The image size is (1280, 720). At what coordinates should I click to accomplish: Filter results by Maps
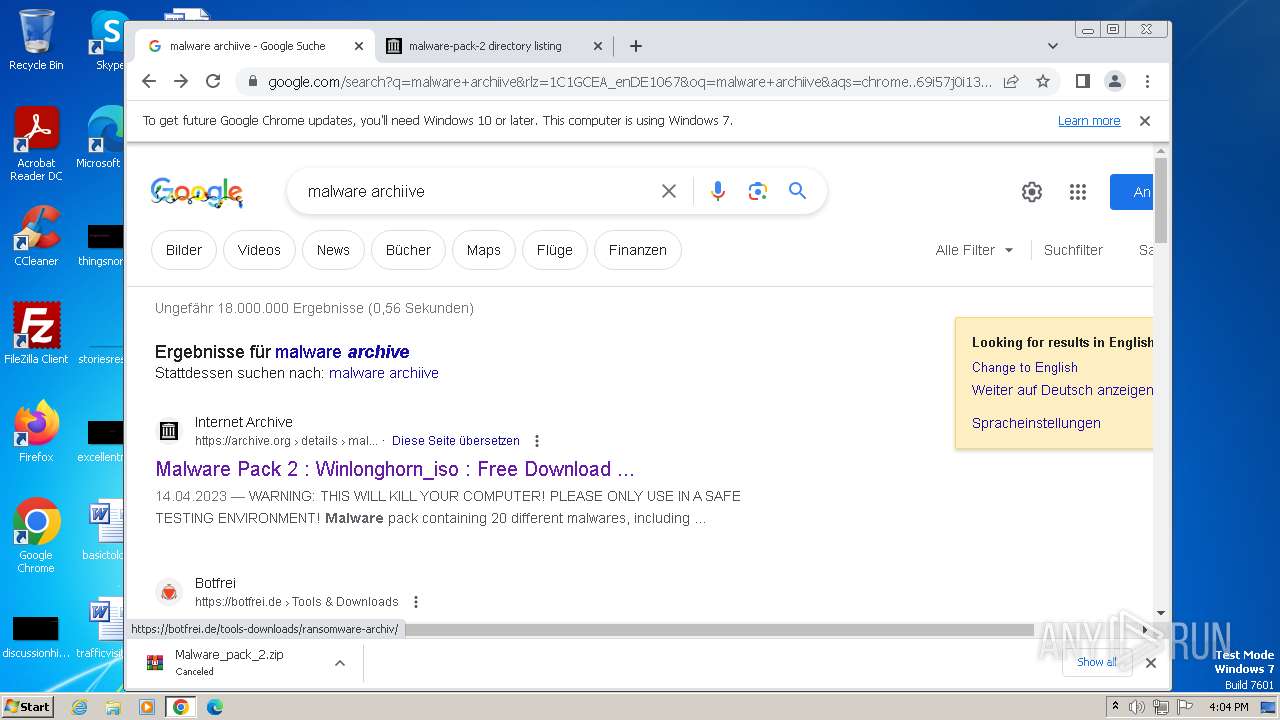coord(483,250)
